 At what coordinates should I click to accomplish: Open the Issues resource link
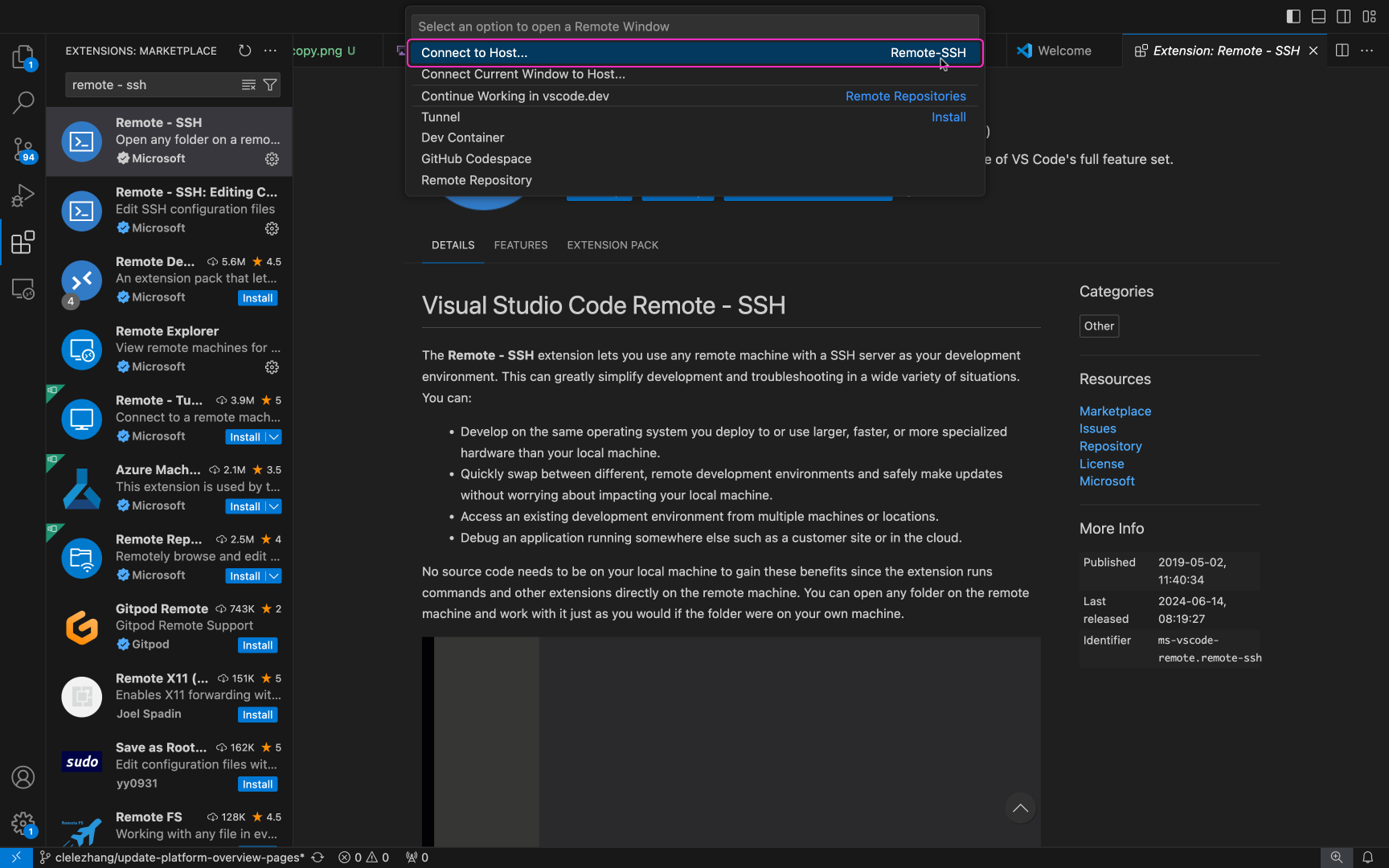[1097, 429]
